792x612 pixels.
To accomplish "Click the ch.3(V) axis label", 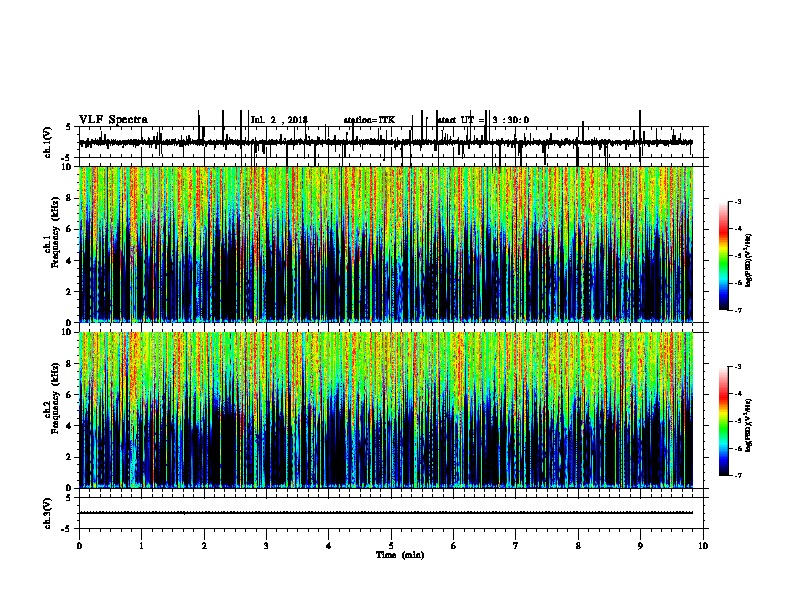I will tap(48, 513).
